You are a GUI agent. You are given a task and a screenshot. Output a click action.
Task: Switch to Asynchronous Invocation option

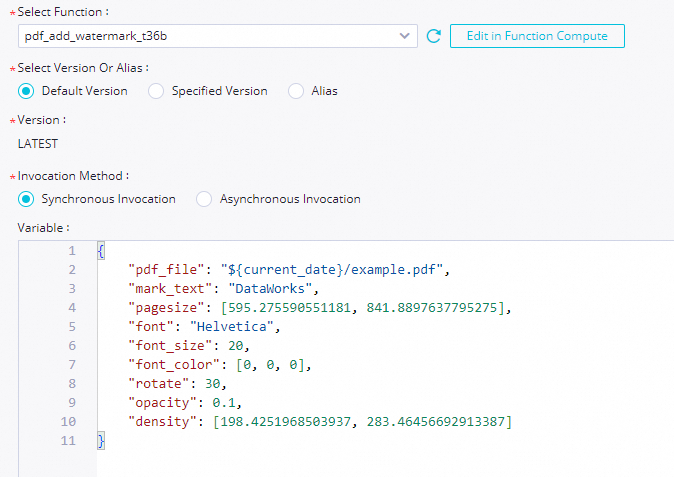204,199
